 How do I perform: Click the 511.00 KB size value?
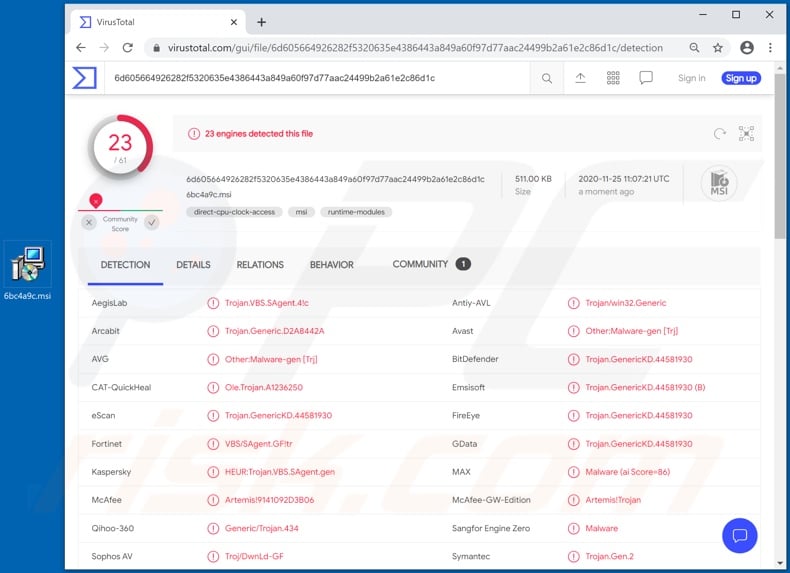tap(534, 179)
